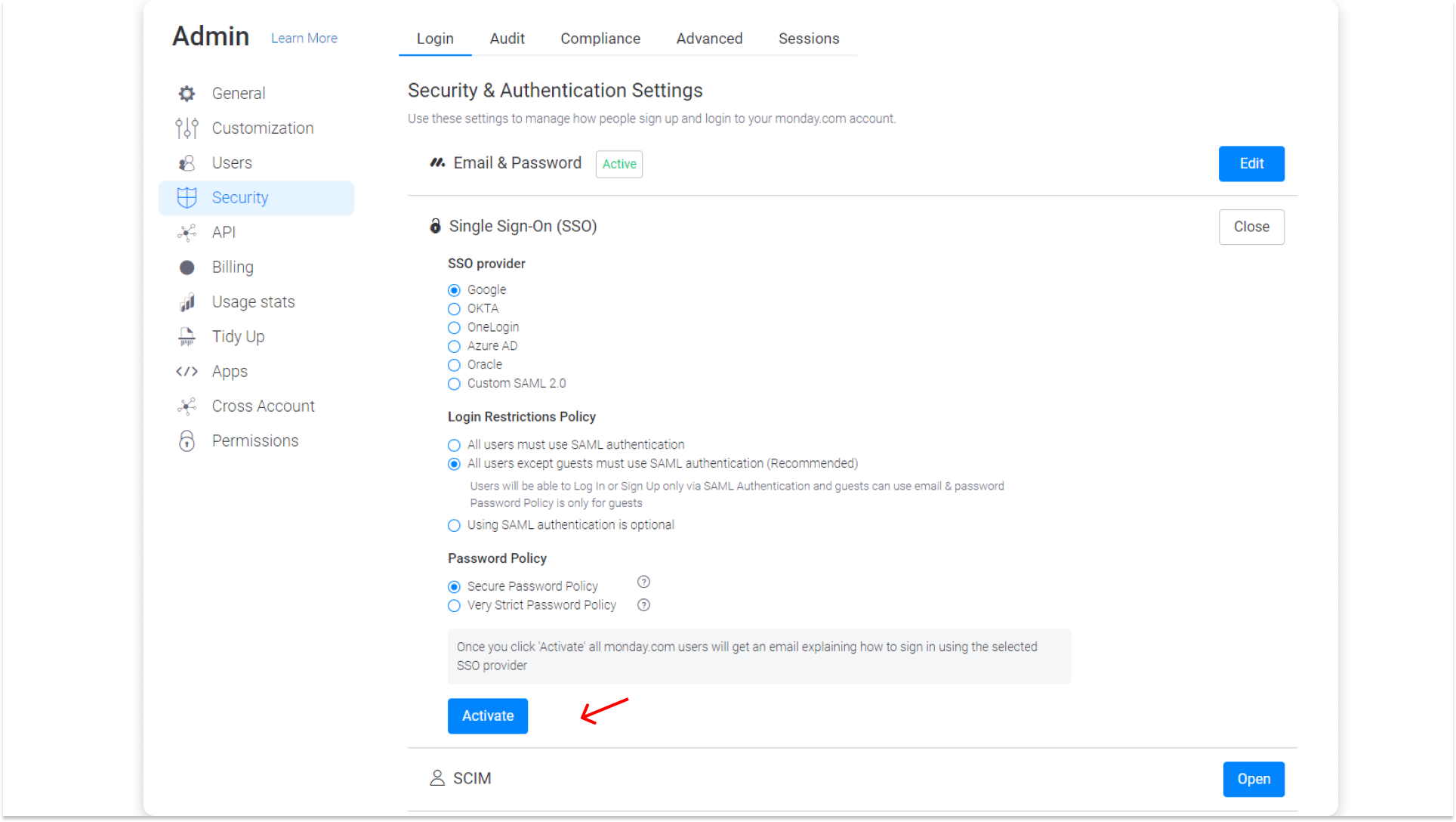The image size is (1456, 822).
Task: Select OKTA as SSO provider
Action: [454, 309]
